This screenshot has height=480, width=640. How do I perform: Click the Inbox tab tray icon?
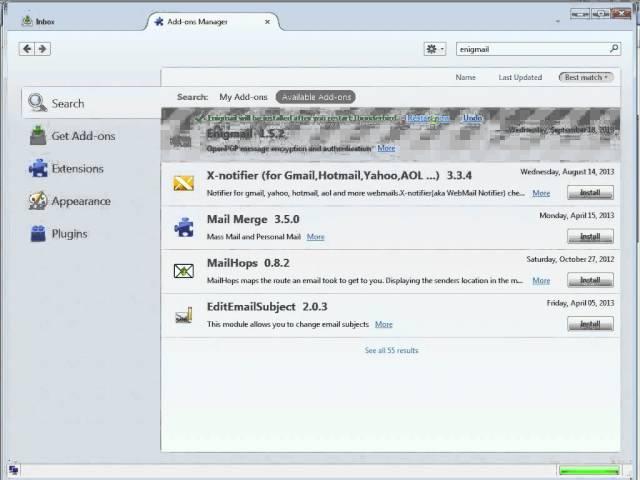27,21
